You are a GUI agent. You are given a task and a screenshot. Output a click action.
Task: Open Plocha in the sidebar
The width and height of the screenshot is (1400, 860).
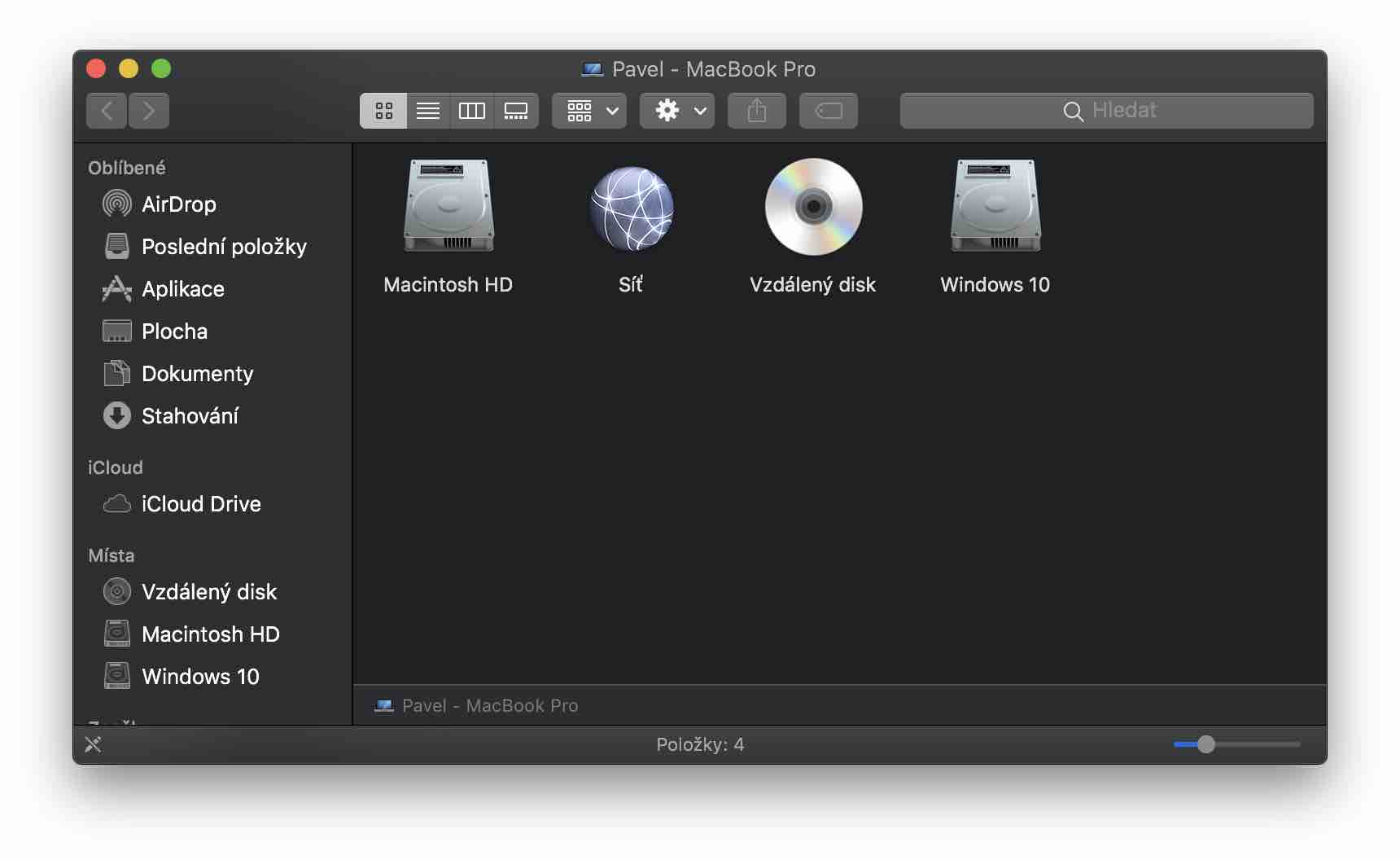(212, 331)
